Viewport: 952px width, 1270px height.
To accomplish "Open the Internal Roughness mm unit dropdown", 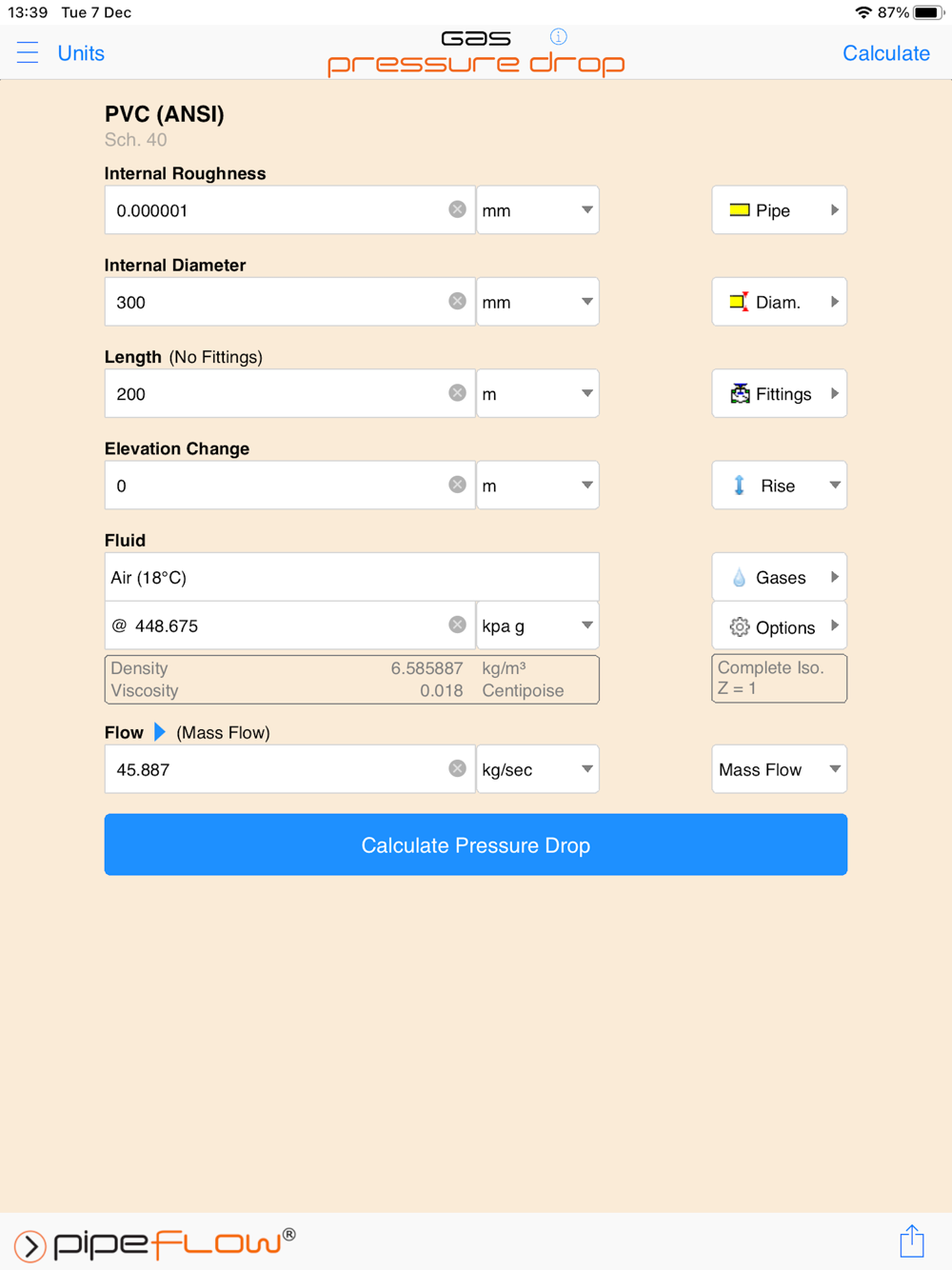I will 538,210.
